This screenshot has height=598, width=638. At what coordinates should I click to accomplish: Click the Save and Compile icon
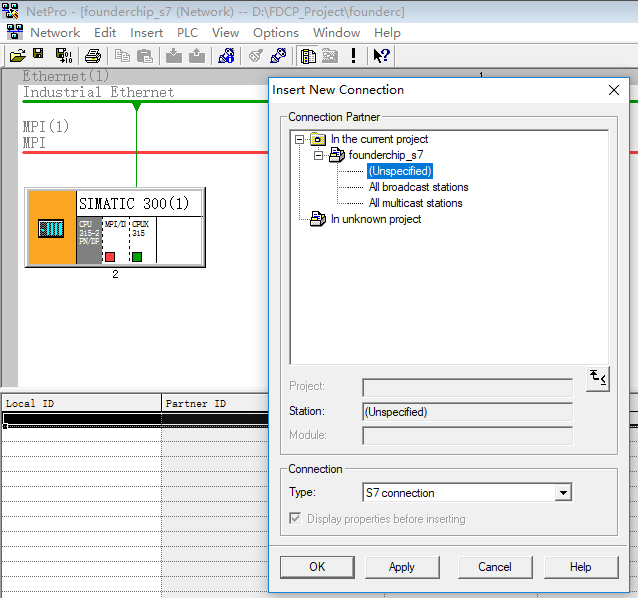(x=63, y=55)
